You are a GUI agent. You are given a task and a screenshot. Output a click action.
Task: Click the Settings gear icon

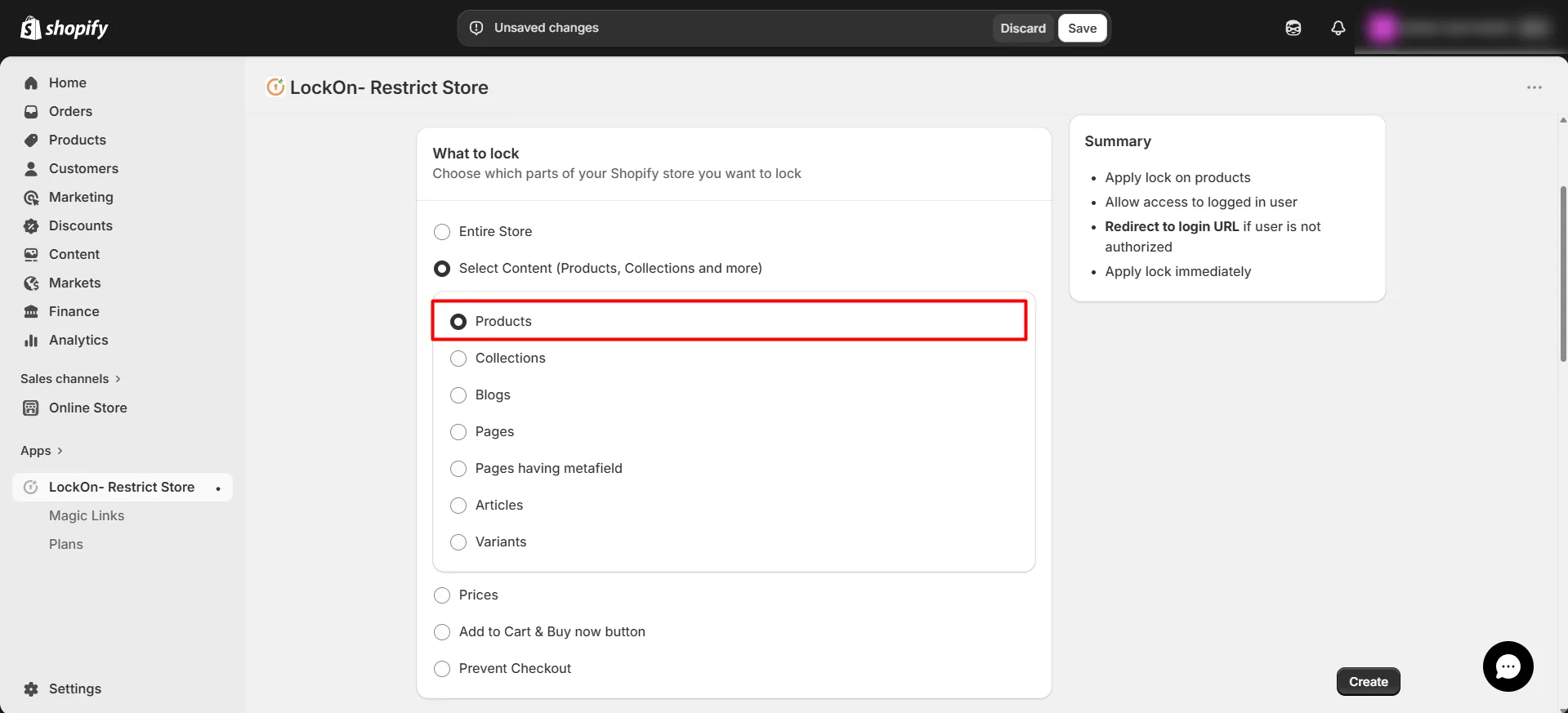click(x=31, y=688)
